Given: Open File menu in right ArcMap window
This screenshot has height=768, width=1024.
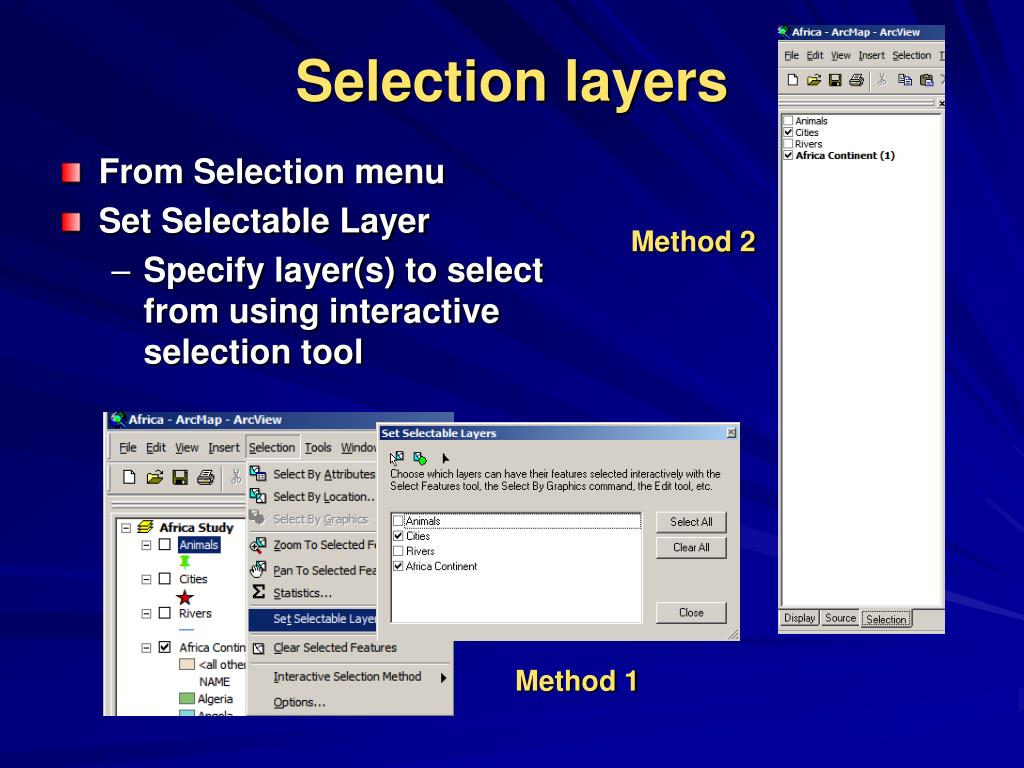Looking at the screenshot, I should pos(792,56).
